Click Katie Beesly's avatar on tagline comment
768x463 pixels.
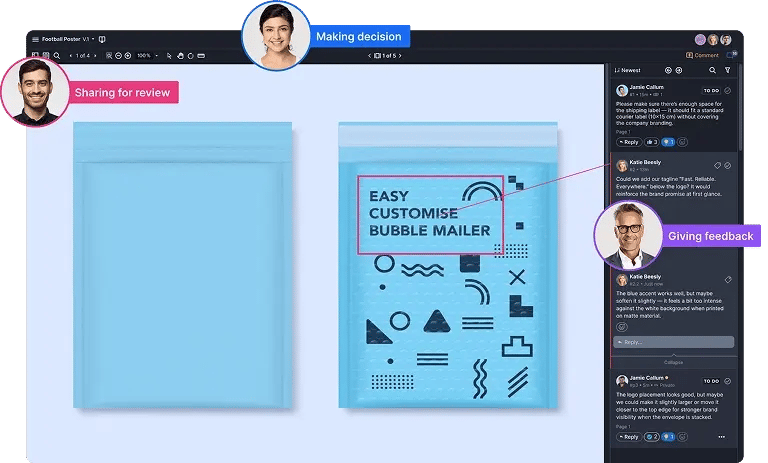tap(622, 165)
